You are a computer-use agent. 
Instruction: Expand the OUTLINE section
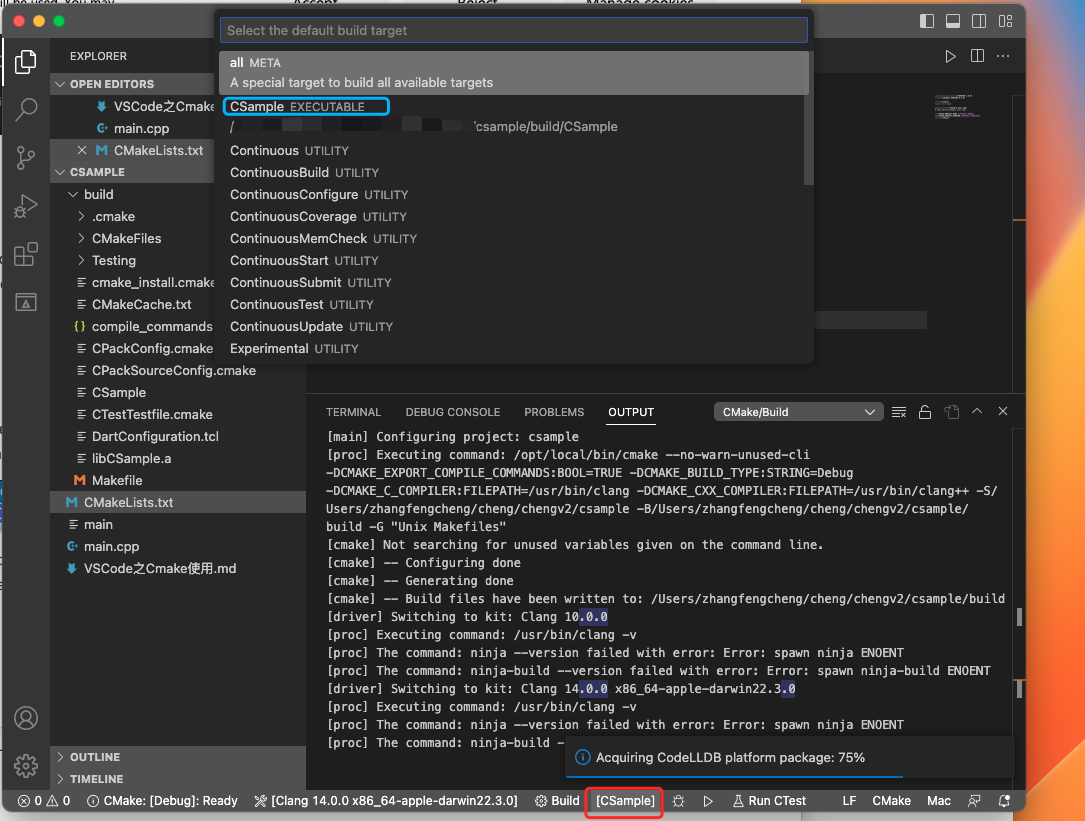tap(178, 757)
